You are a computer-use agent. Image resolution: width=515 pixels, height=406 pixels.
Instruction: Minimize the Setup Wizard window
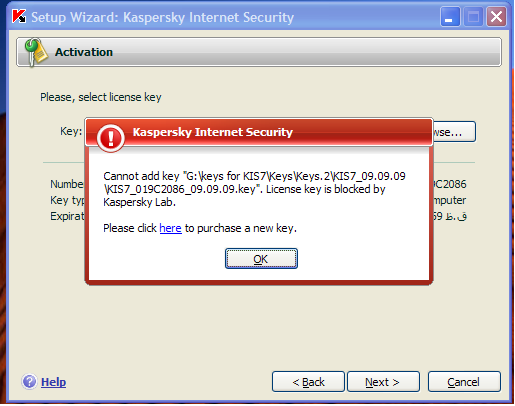click(x=450, y=17)
